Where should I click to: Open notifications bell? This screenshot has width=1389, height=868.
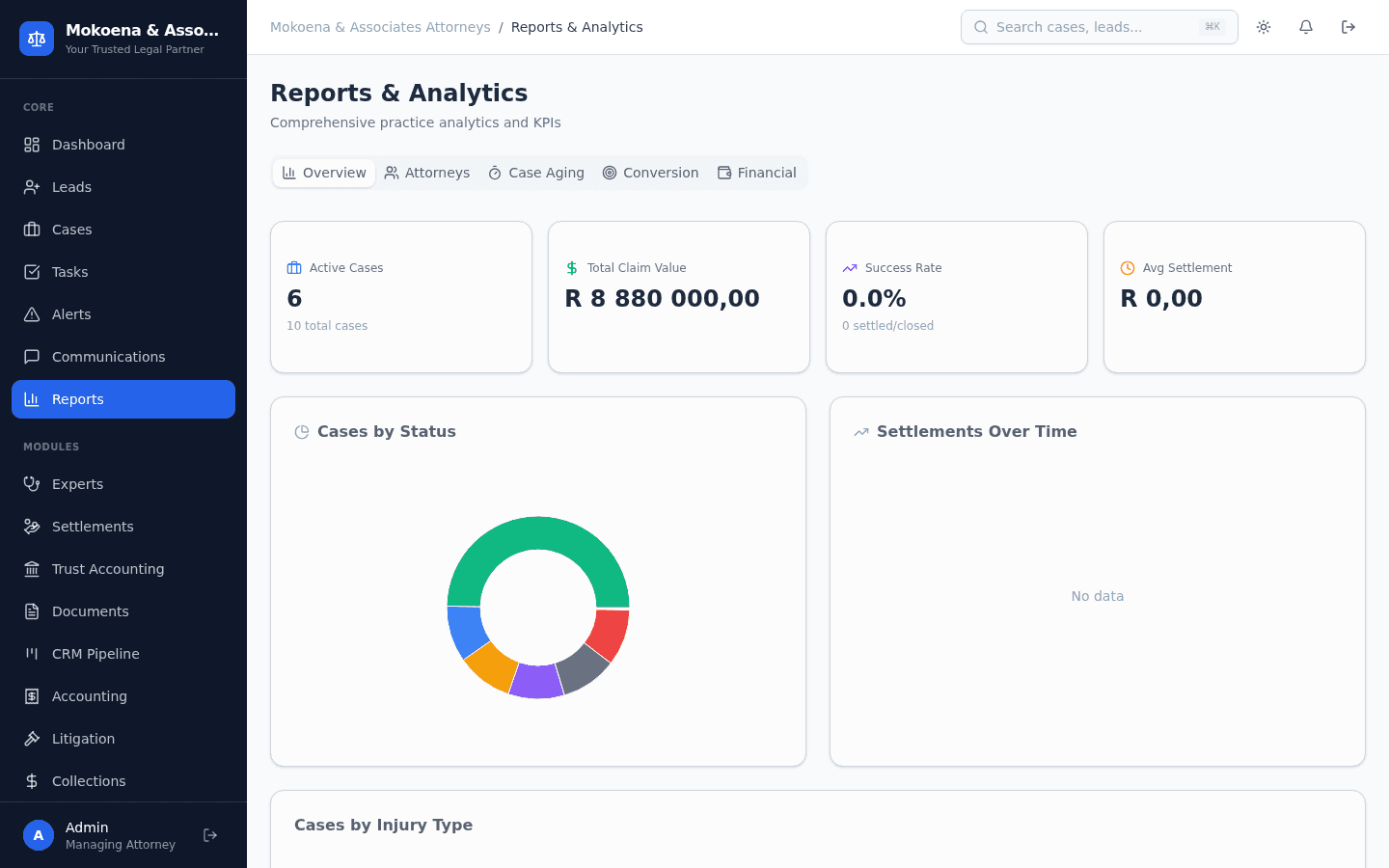[1306, 27]
